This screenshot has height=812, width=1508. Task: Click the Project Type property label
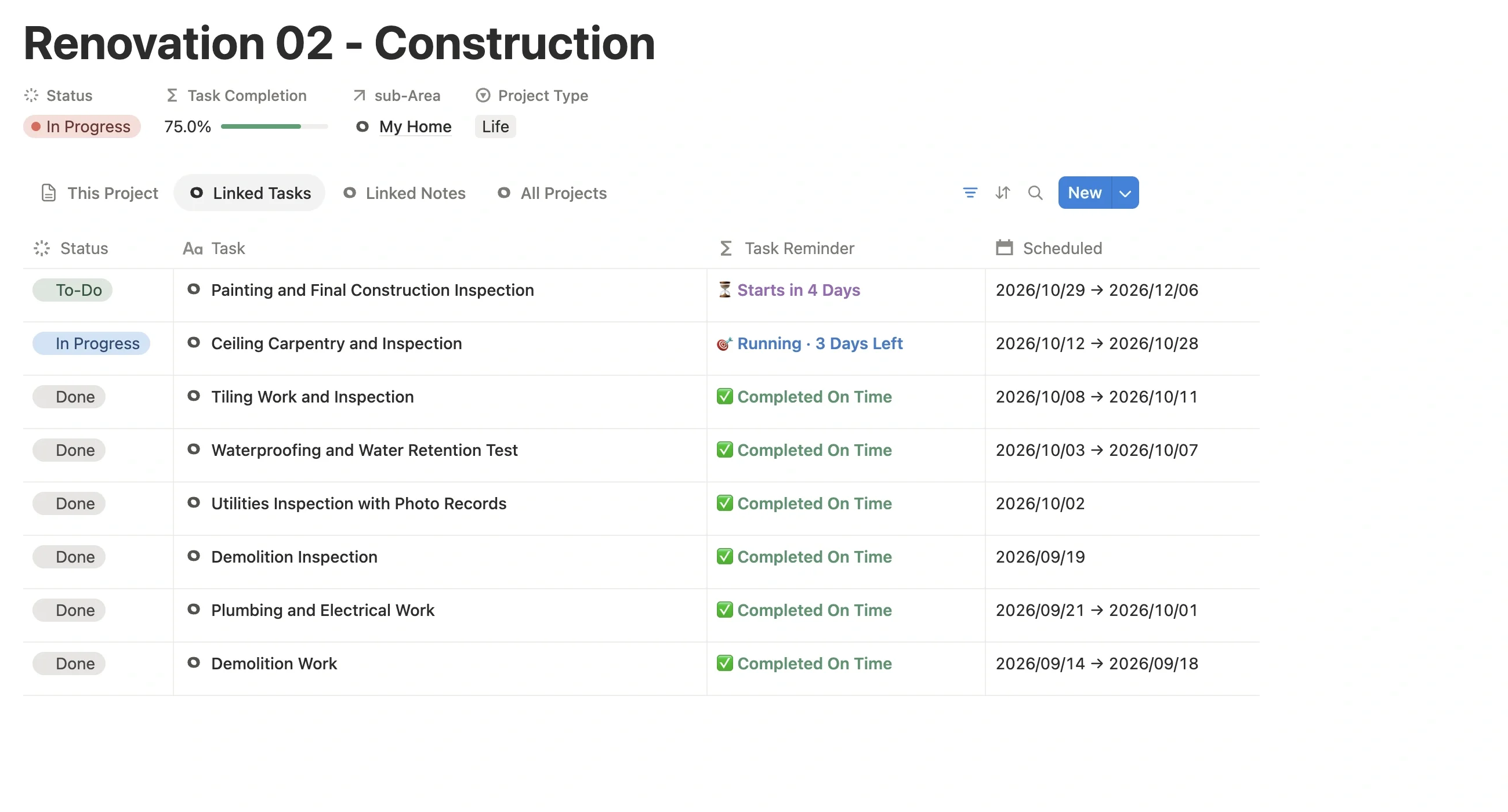tap(531, 96)
